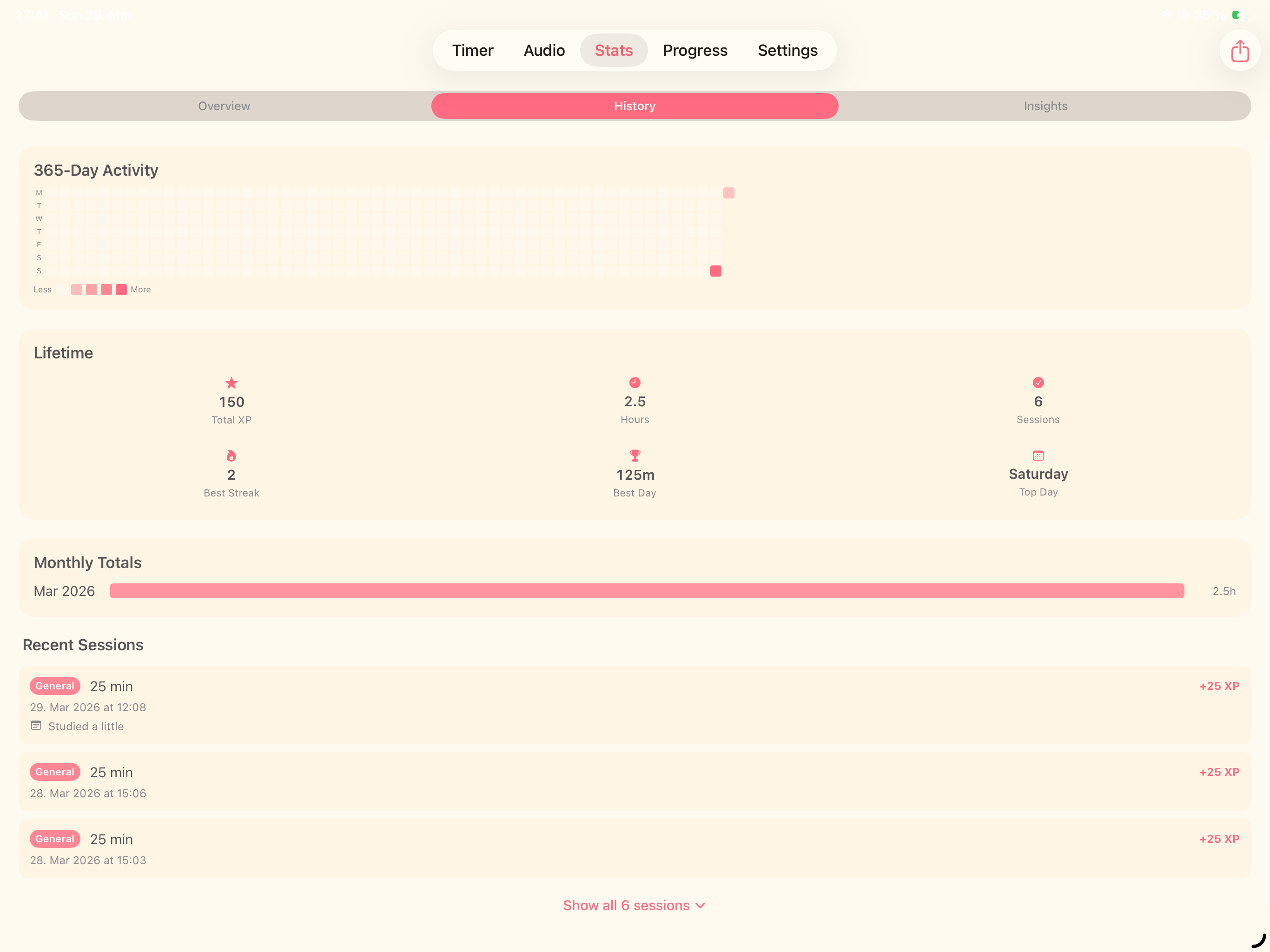The height and width of the screenshot is (952, 1270).
Task: Click the 2.5h monthly total label
Action: [x=1224, y=591]
